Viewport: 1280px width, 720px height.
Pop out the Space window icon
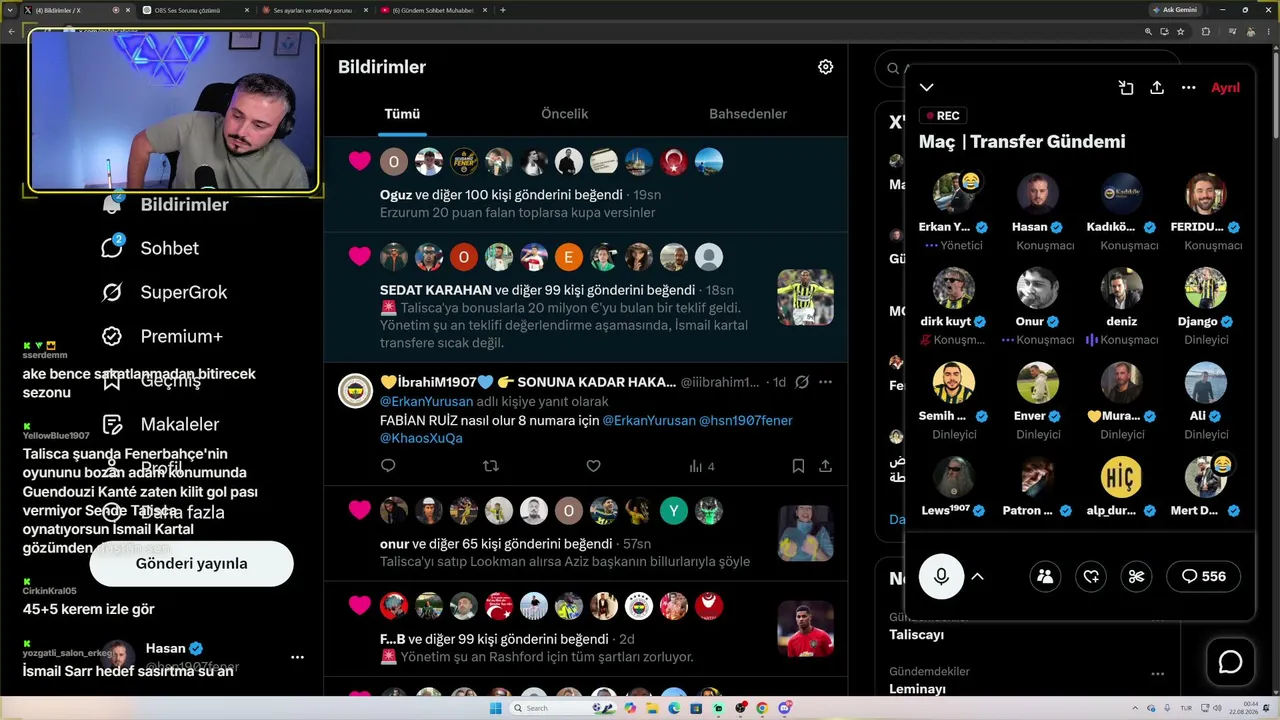[1126, 88]
